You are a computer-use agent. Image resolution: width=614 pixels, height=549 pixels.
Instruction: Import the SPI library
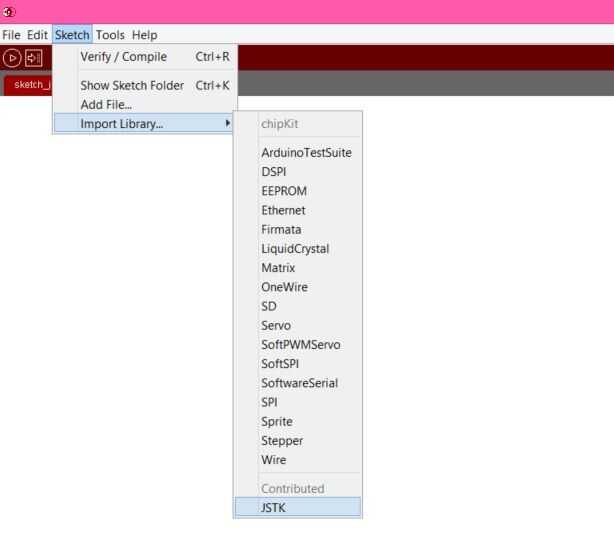(298, 402)
